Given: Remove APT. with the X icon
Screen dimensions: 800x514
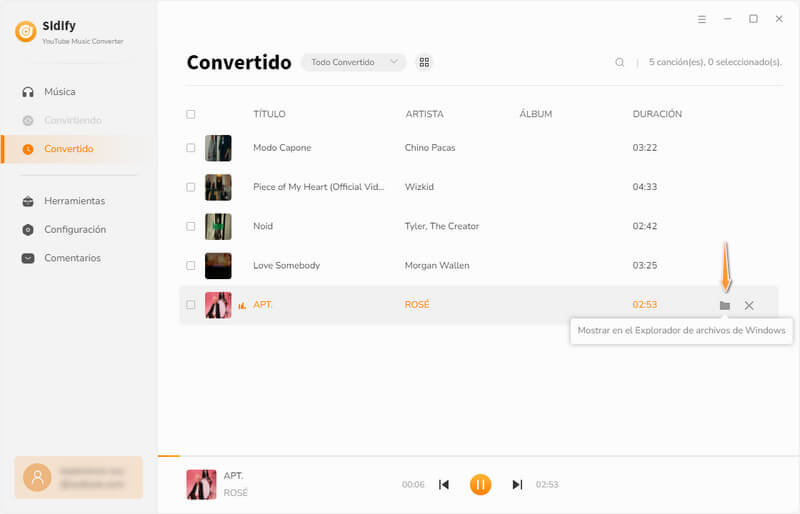Looking at the screenshot, I should click(749, 305).
